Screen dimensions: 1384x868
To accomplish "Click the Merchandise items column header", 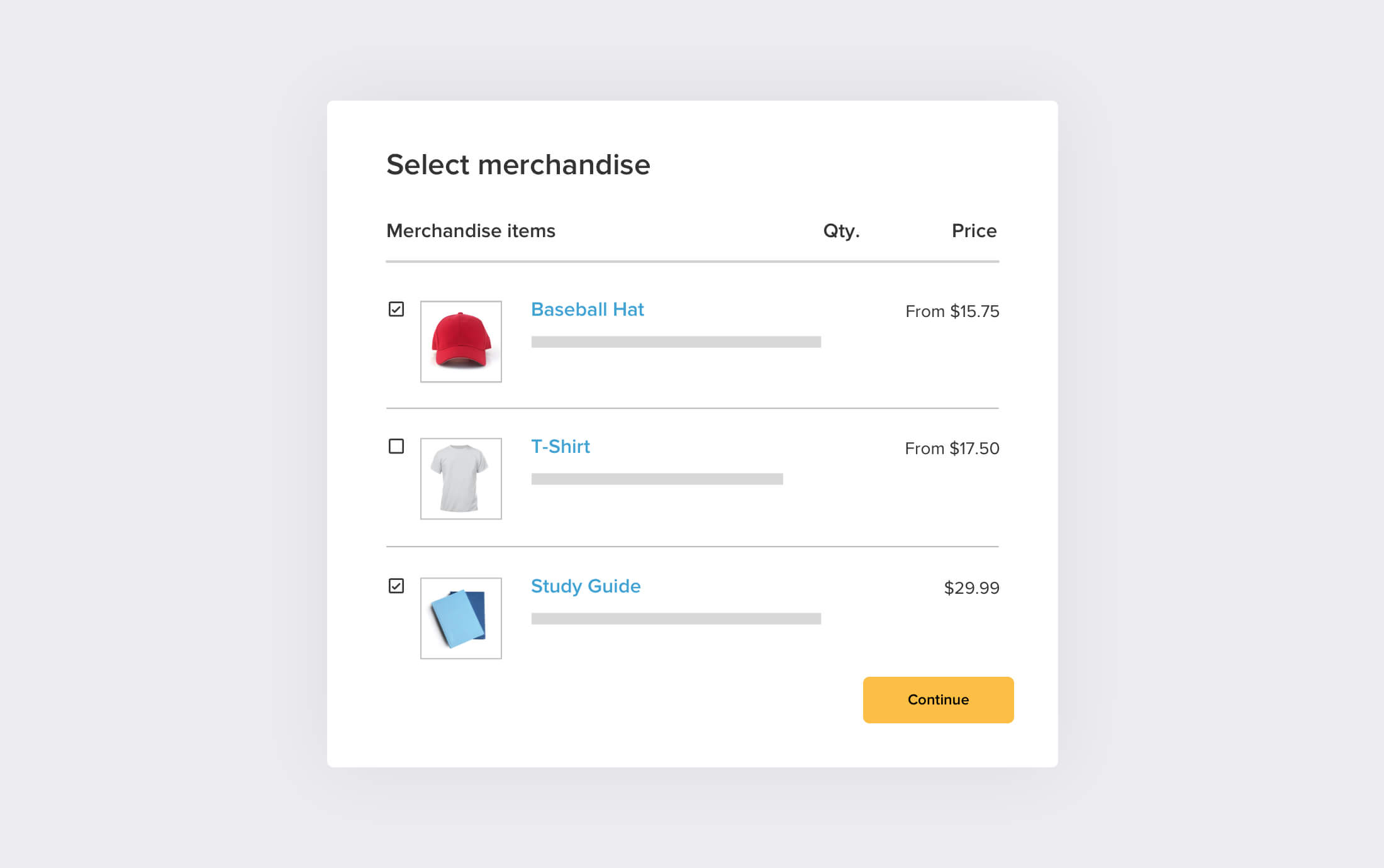I will click(x=471, y=231).
